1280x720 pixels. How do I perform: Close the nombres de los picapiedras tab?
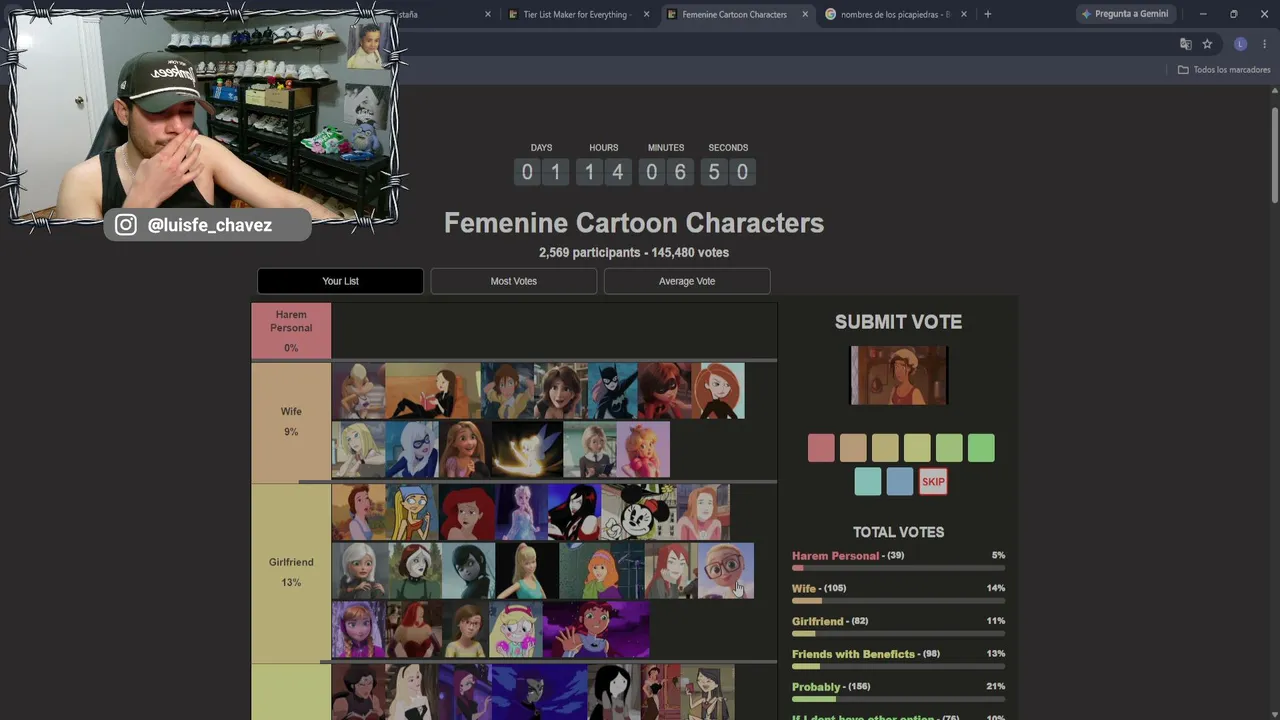[x=964, y=14]
